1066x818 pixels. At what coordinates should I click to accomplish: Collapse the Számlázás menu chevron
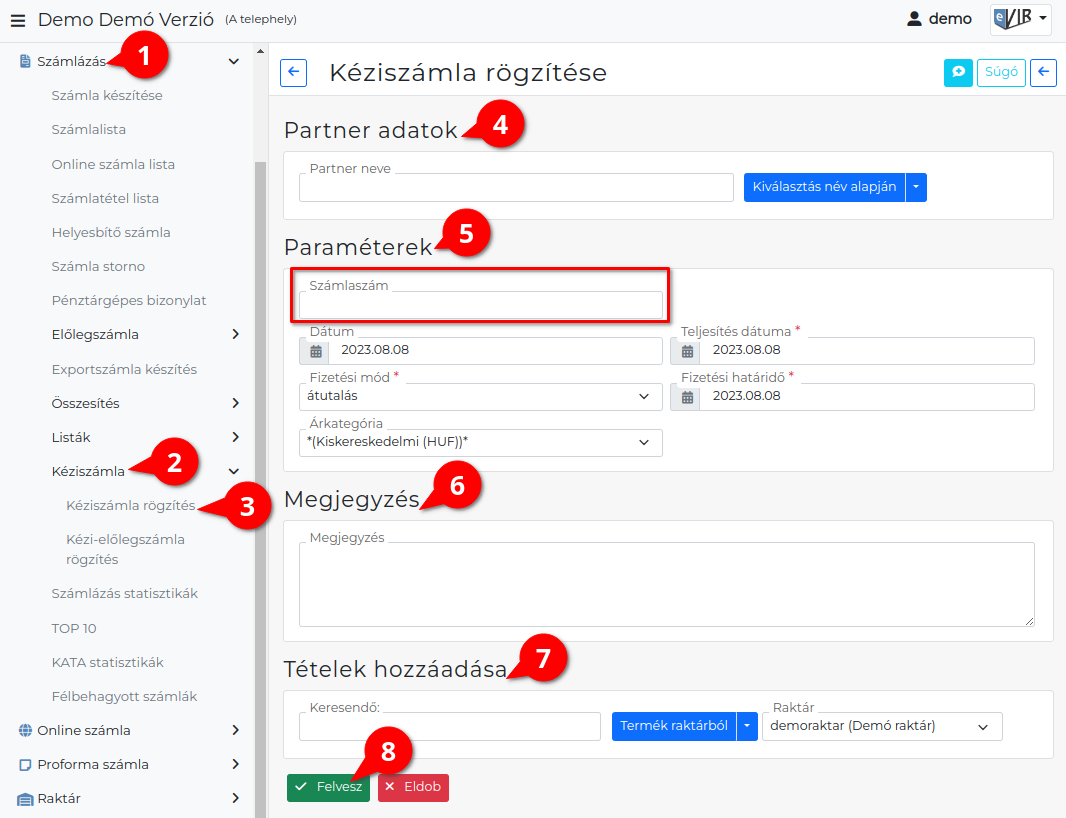(x=234, y=61)
